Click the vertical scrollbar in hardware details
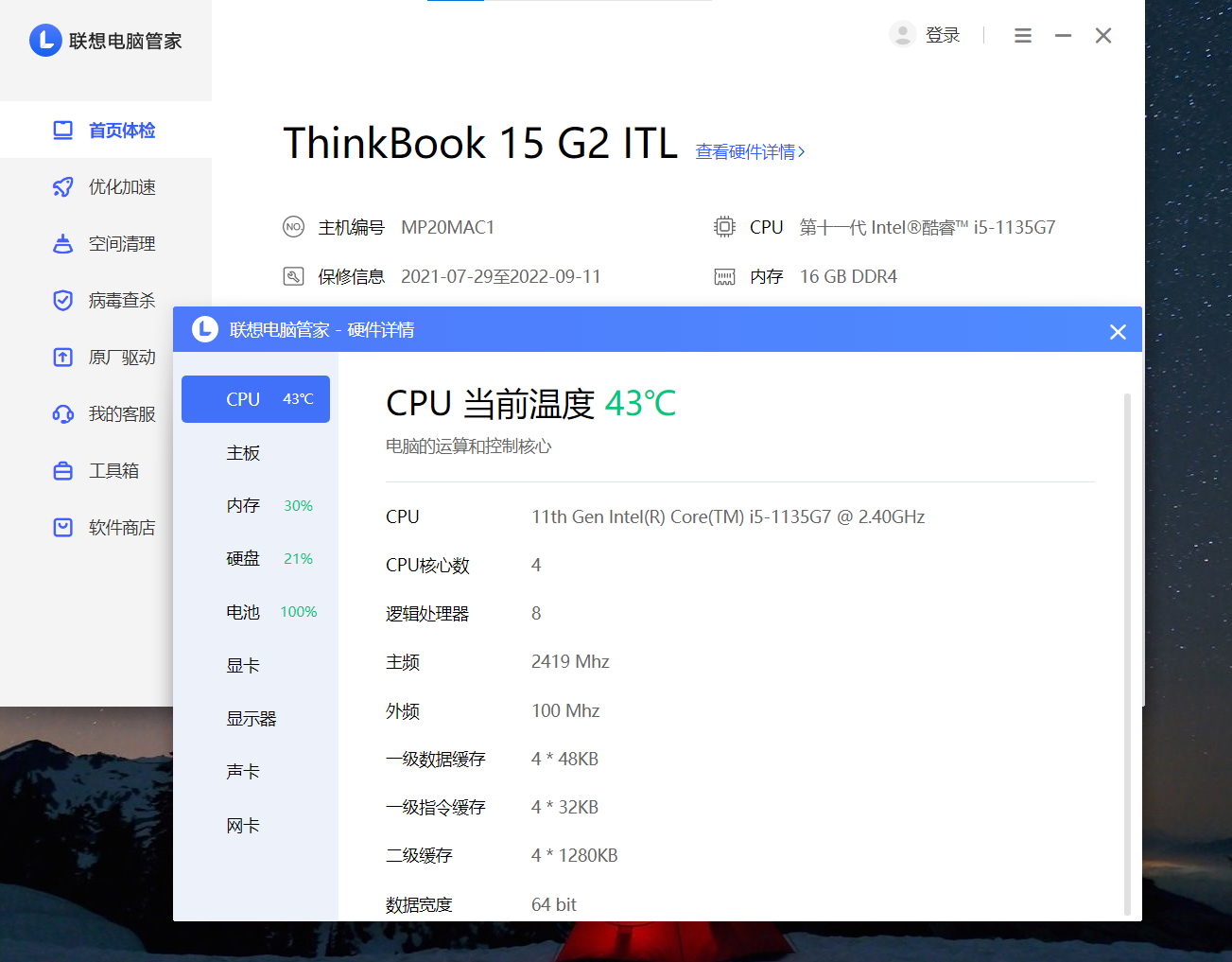This screenshot has height=962, width=1232. pos(1127,655)
